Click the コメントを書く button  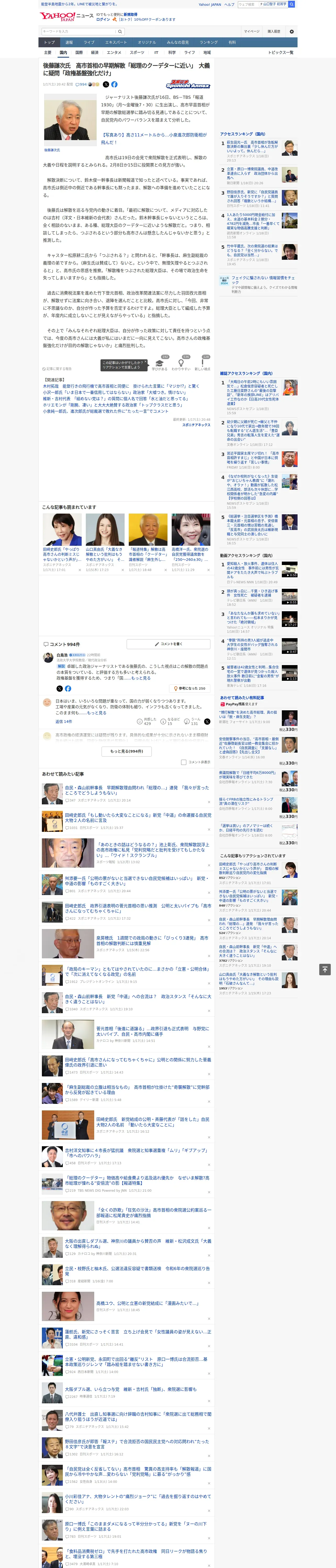169,644
